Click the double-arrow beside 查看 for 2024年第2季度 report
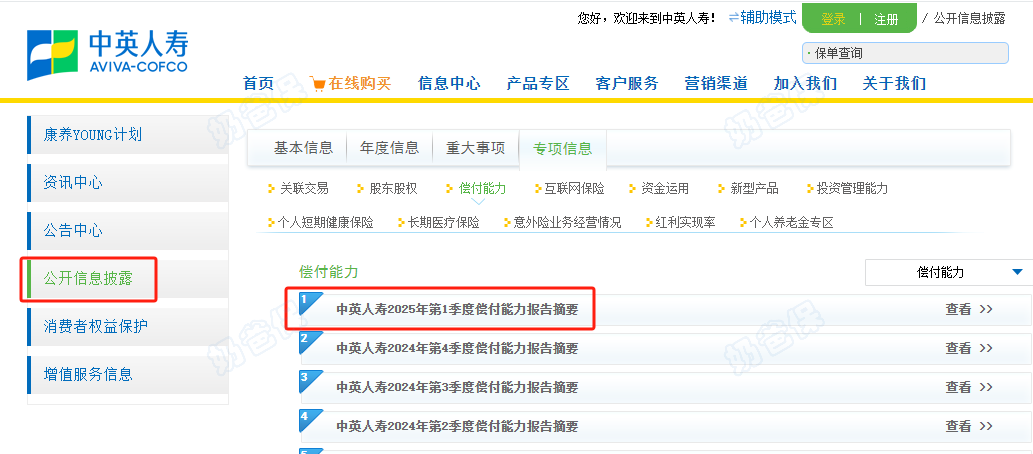 point(985,426)
